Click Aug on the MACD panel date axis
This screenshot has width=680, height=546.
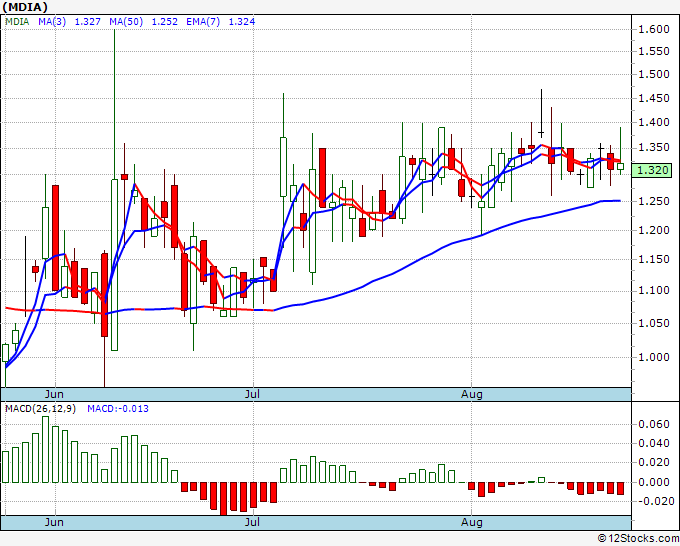click(472, 522)
